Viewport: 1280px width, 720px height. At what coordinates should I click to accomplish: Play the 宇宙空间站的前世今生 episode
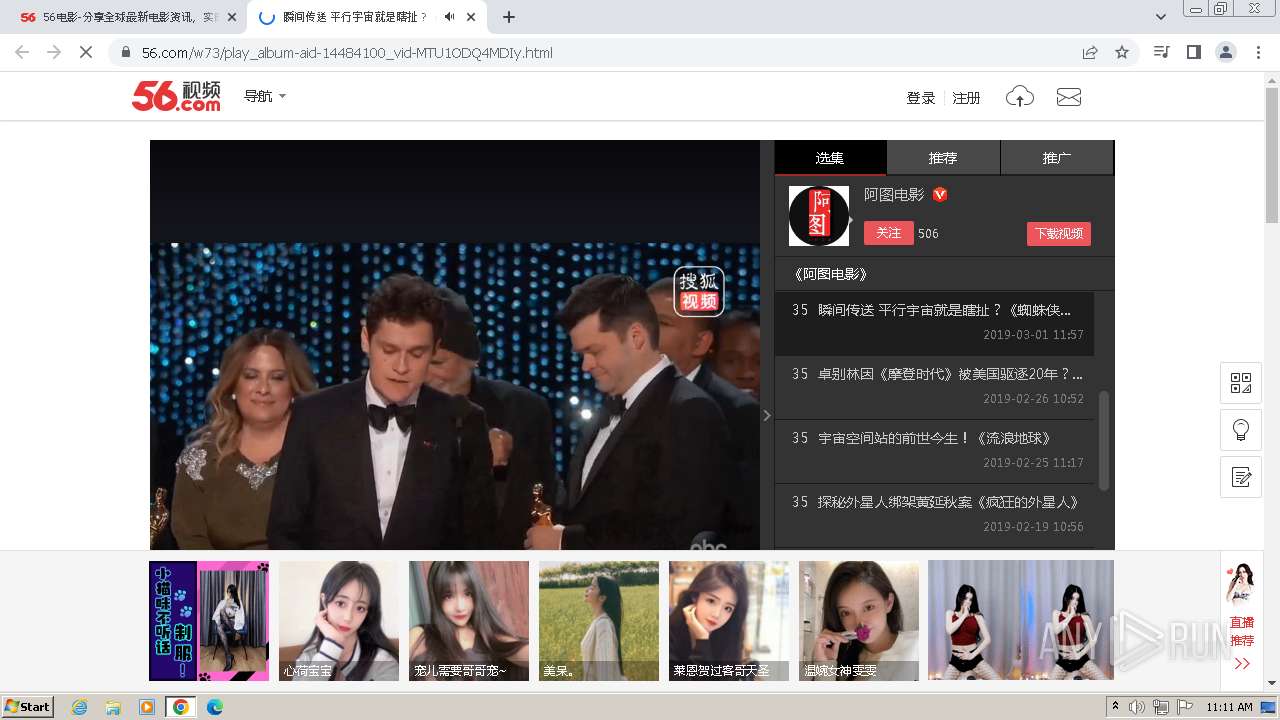click(934, 450)
